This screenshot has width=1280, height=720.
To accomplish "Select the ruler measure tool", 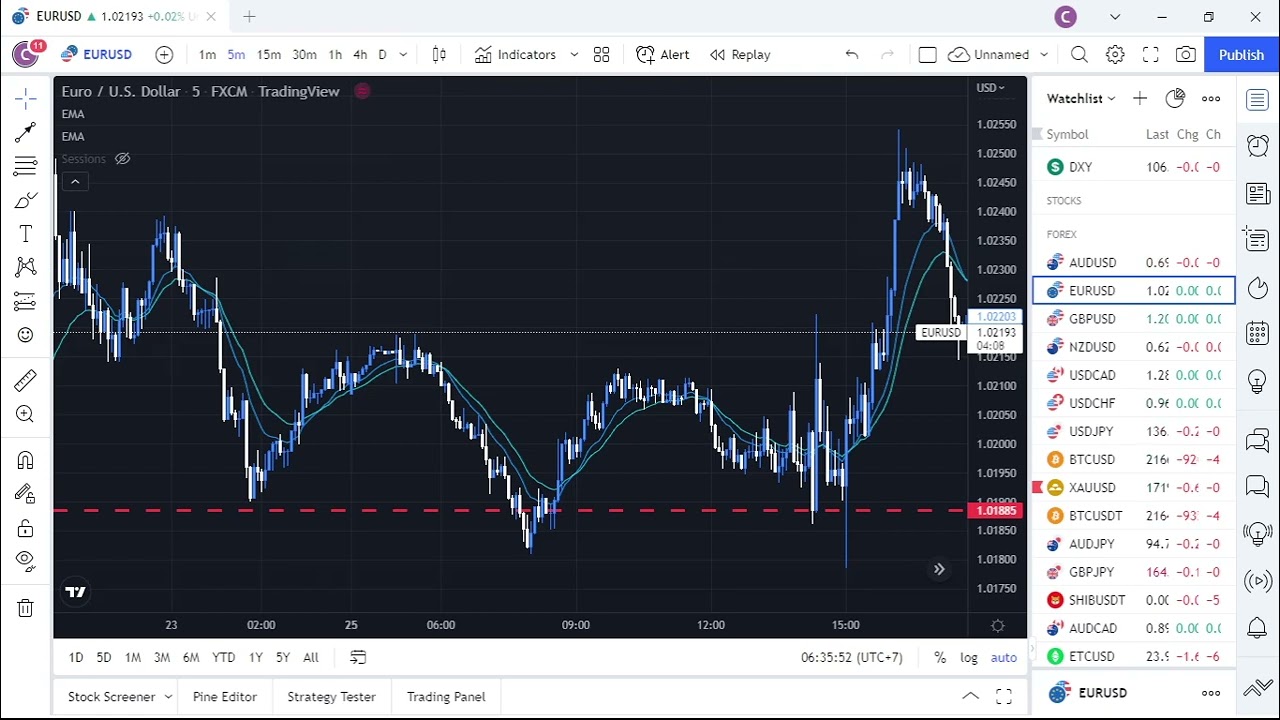I will 26,380.
